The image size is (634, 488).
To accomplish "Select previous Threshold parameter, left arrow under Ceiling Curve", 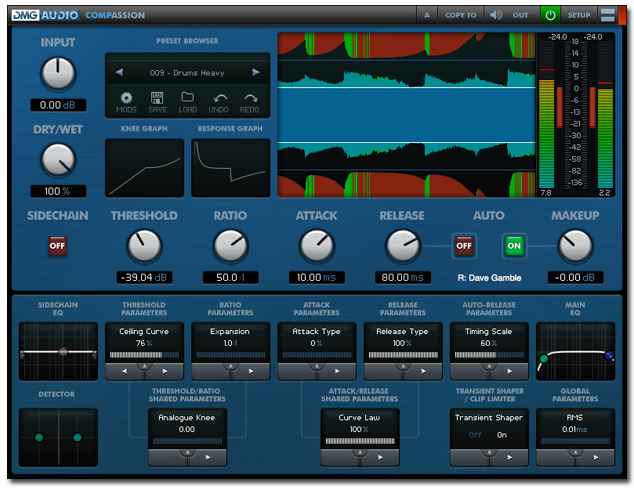I will point(125,371).
